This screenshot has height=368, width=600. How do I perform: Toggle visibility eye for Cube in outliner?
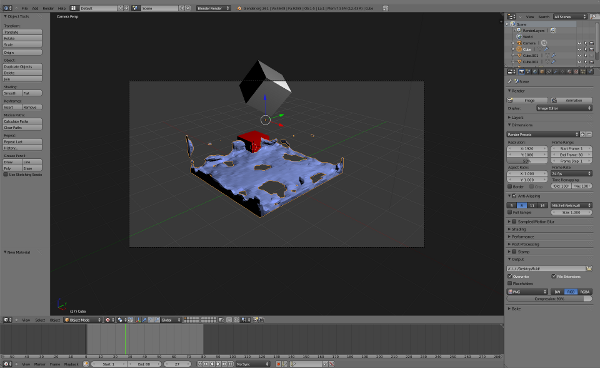tap(579, 49)
